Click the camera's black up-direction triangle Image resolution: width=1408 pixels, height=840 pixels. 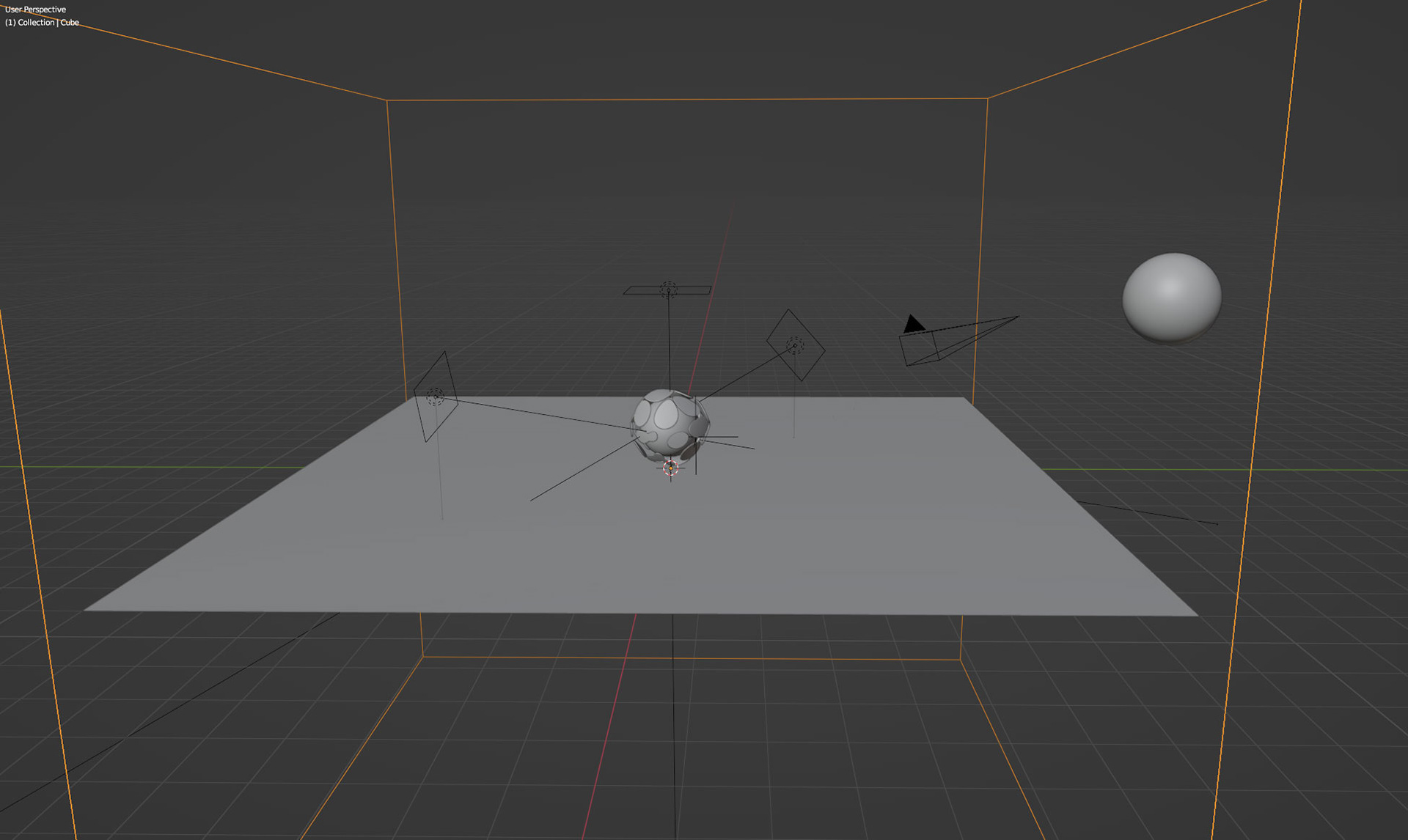912,324
